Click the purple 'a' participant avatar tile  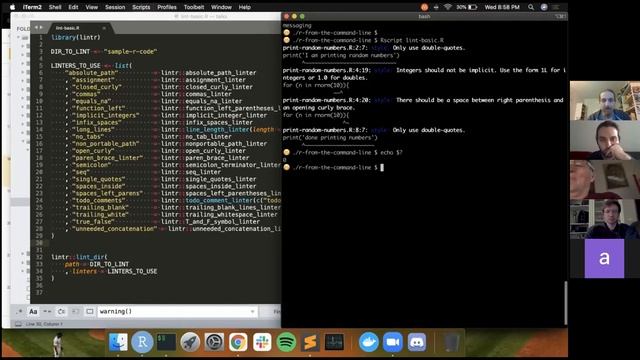(x=604, y=258)
